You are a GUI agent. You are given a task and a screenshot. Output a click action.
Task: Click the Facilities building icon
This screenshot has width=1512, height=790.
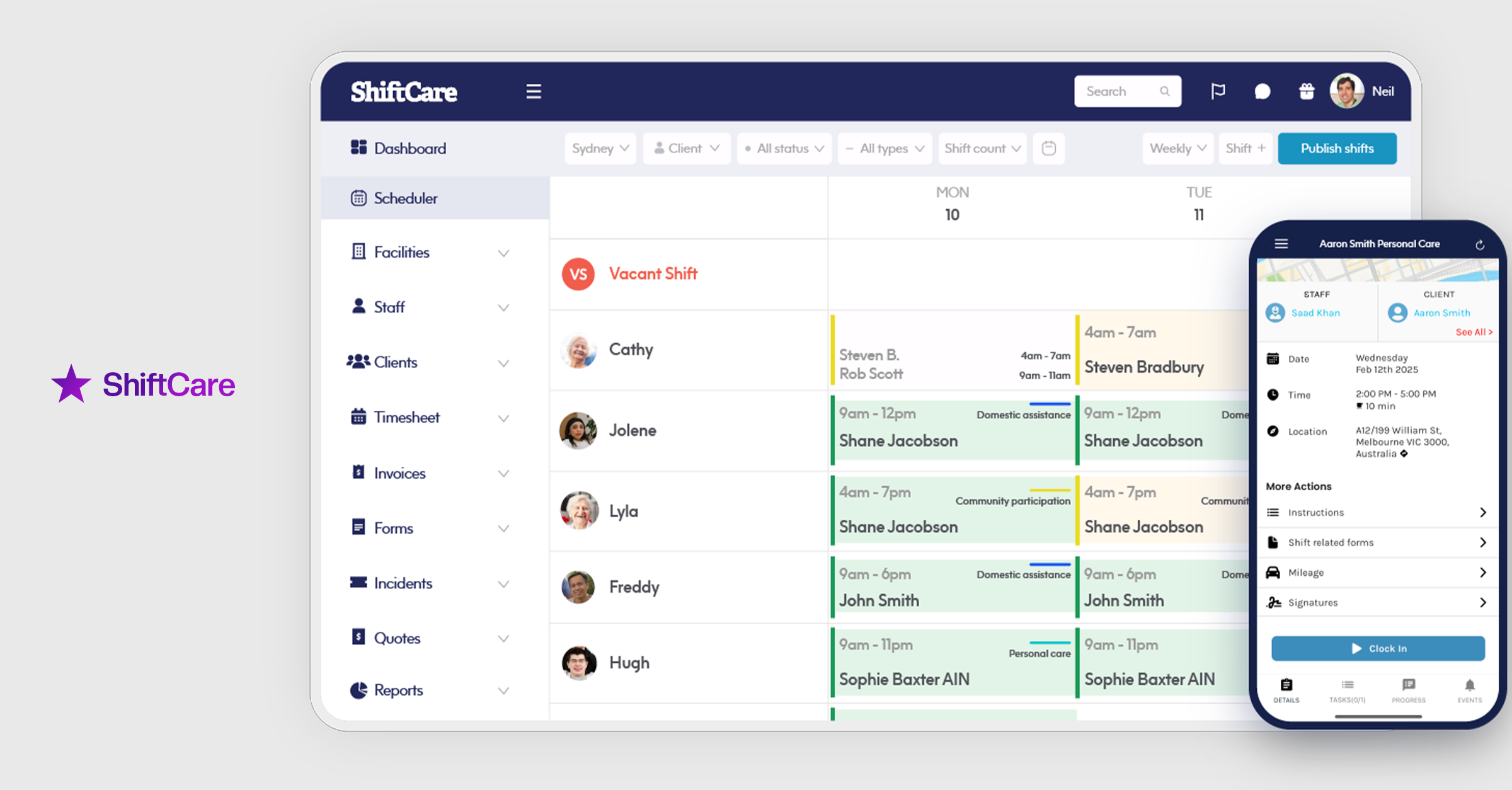pyautogui.click(x=358, y=251)
